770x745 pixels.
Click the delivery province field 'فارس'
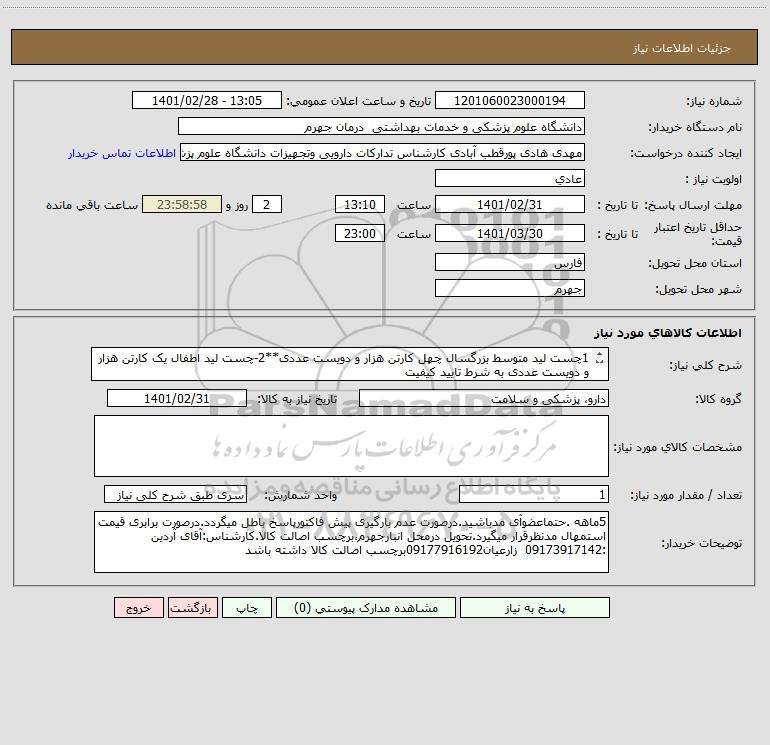tap(510, 262)
